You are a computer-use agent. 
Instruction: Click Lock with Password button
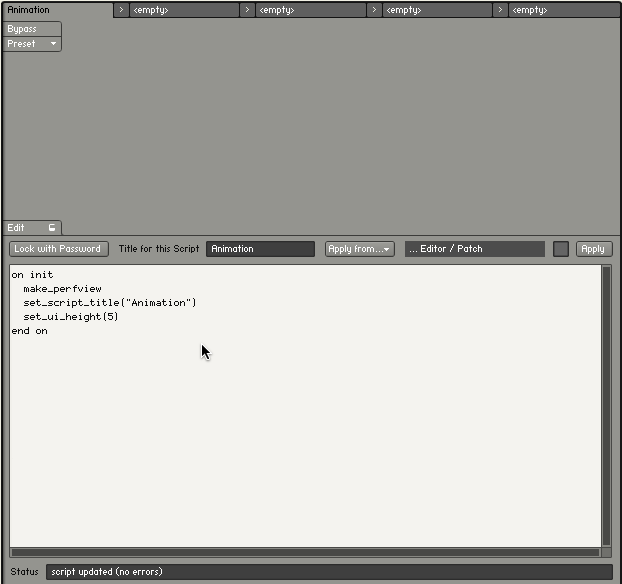click(59, 249)
